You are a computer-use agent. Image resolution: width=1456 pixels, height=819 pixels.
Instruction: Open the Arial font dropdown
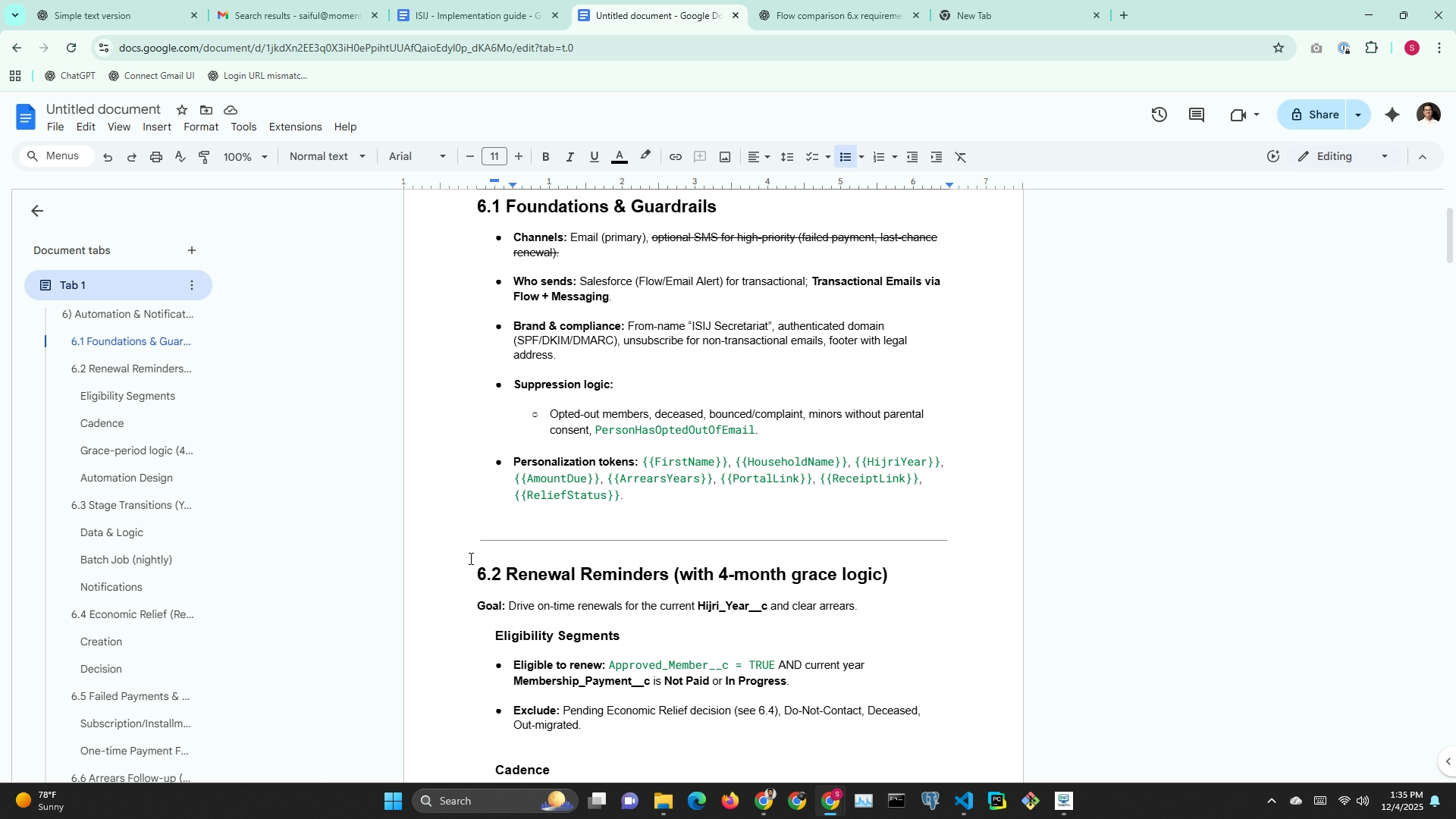click(x=417, y=157)
